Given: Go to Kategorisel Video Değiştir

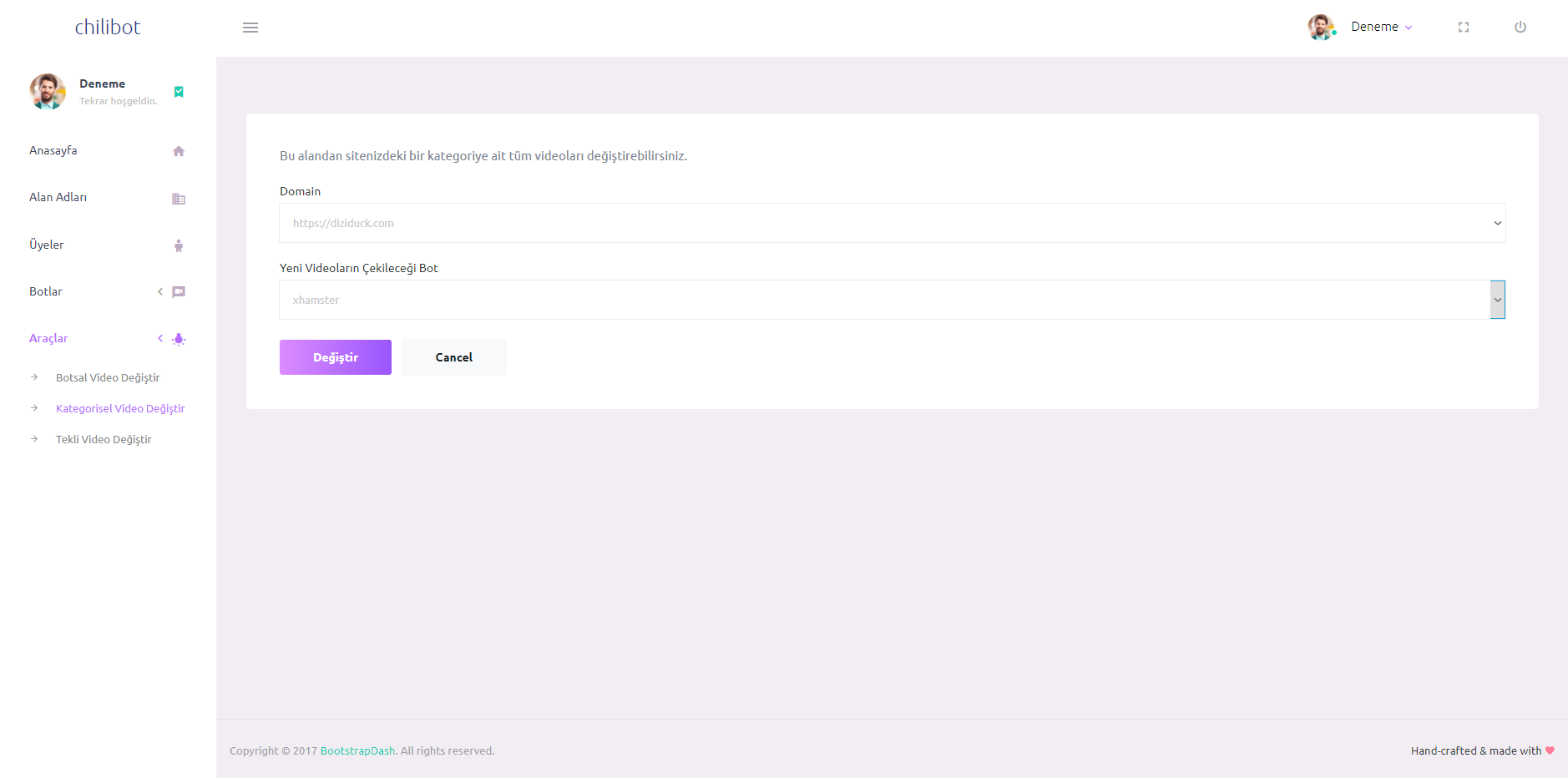Looking at the screenshot, I should click(x=120, y=408).
